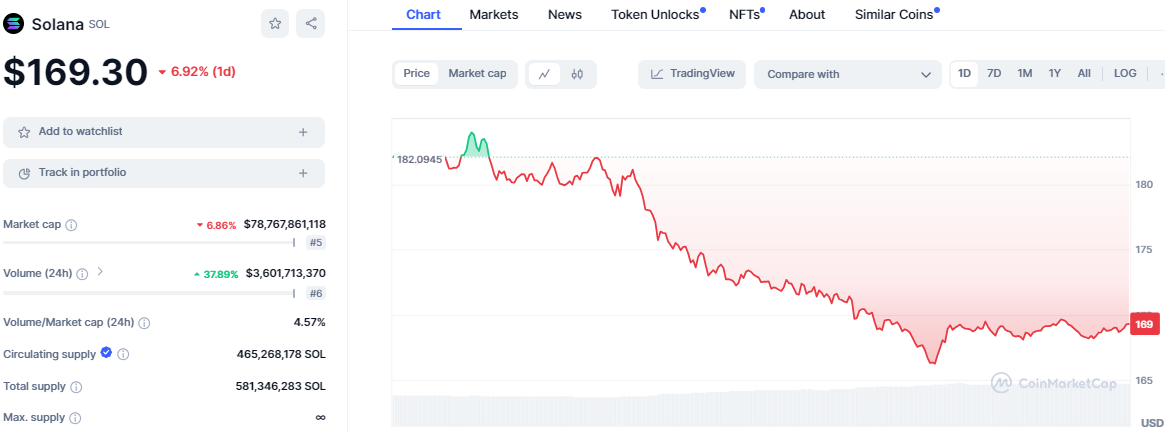The height and width of the screenshot is (433, 1165).
Task: Click the Total supply info icon
Action: click(76, 387)
